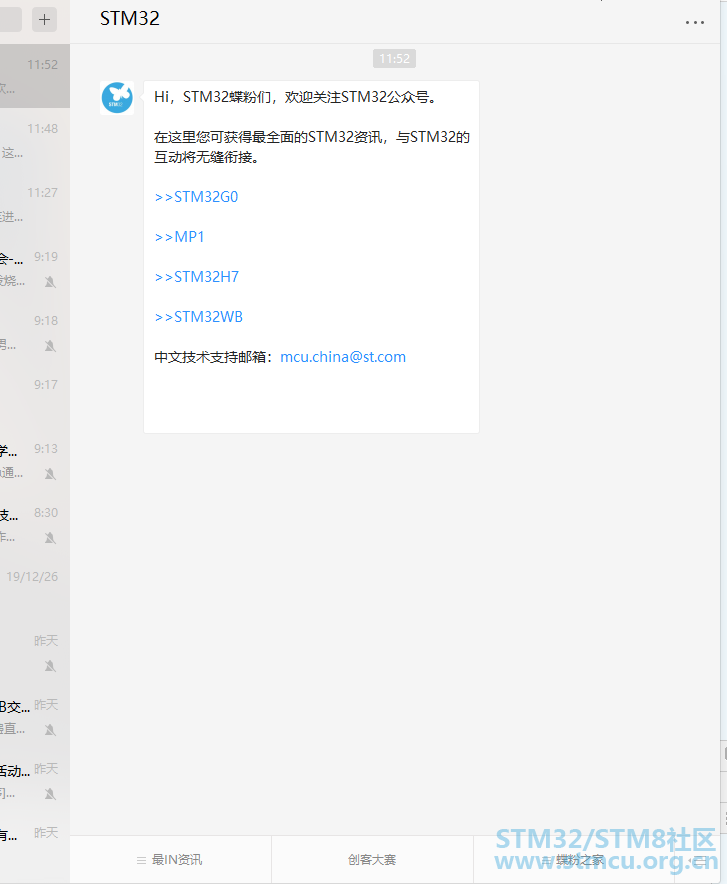Viewport: 727px width, 884px height.
Task: Open the chat row timestamped 8:30
Action: (x=35, y=524)
